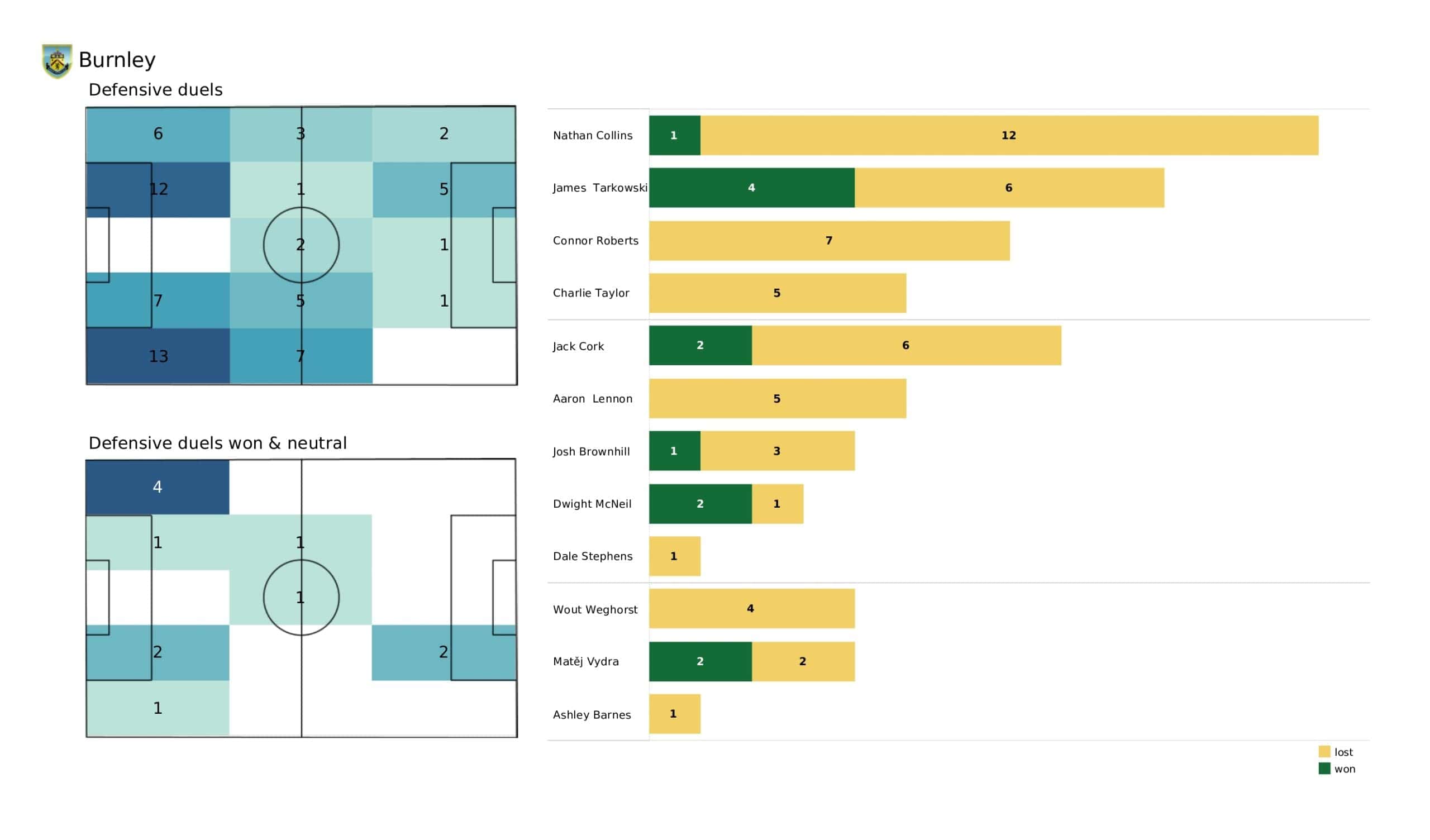Click the heatmap zone showing 13 duels

pos(158,356)
